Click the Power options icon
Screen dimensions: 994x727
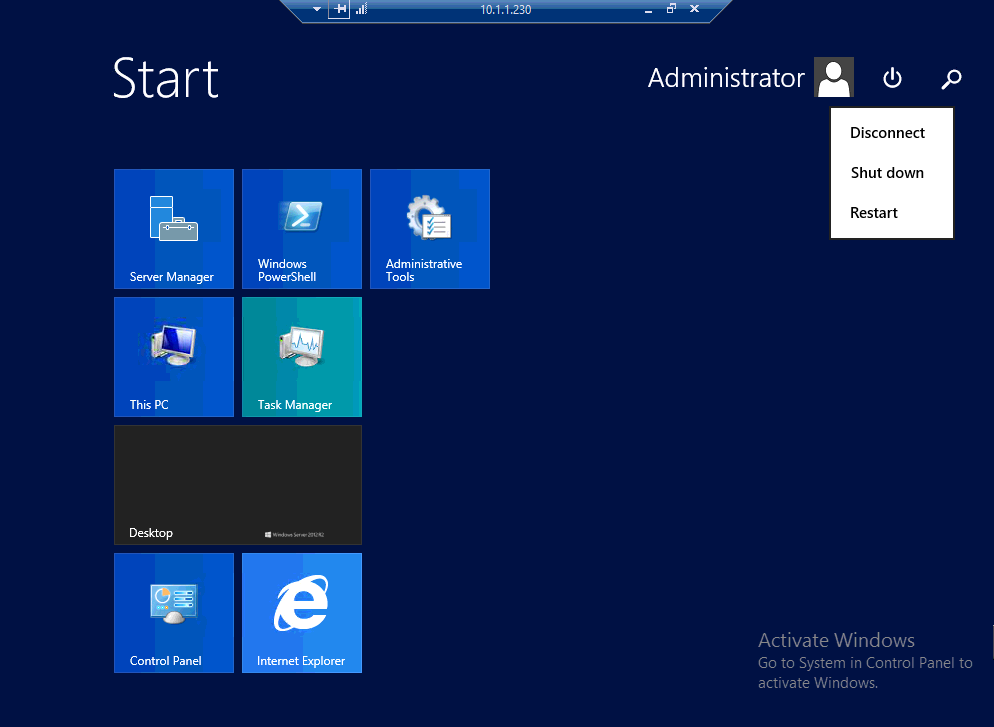click(892, 78)
